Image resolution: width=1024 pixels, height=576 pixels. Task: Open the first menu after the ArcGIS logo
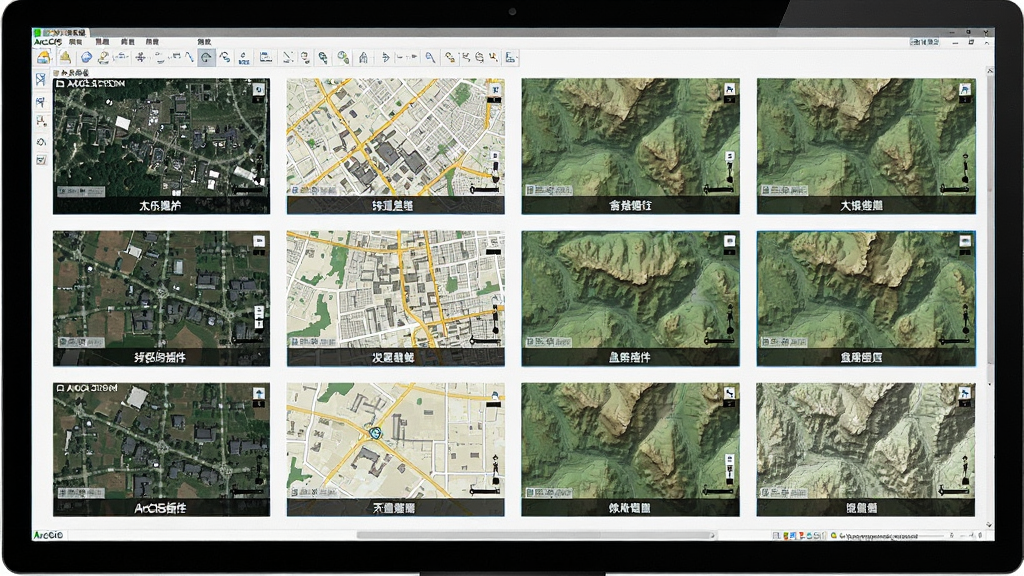(76, 42)
